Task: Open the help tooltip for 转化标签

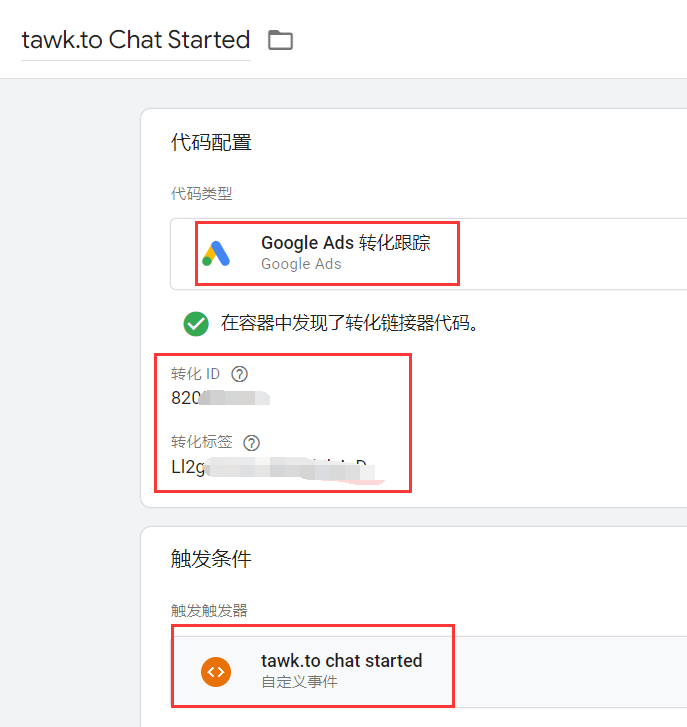Action: [251, 442]
